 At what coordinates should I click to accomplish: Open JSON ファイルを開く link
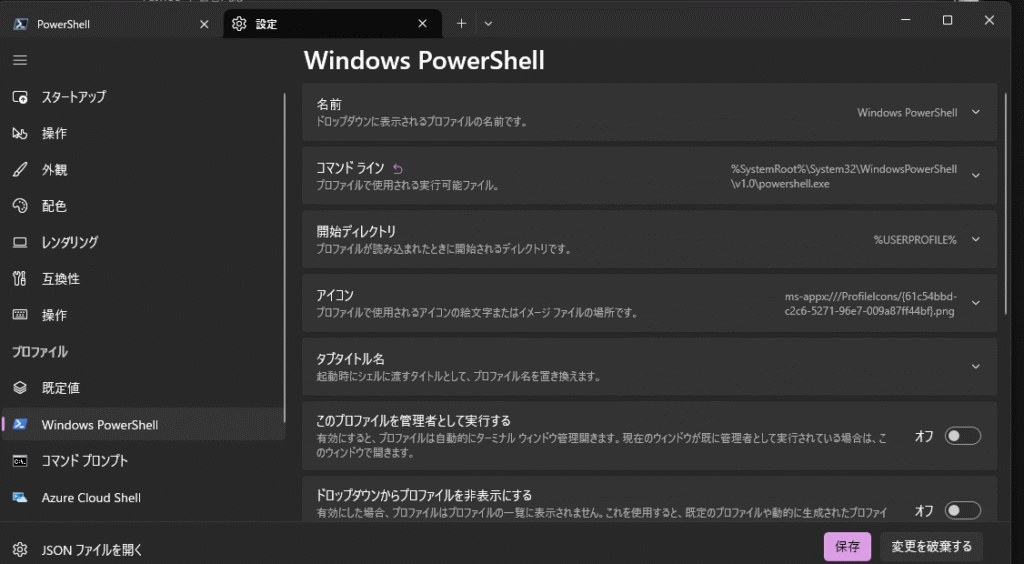coord(91,550)
